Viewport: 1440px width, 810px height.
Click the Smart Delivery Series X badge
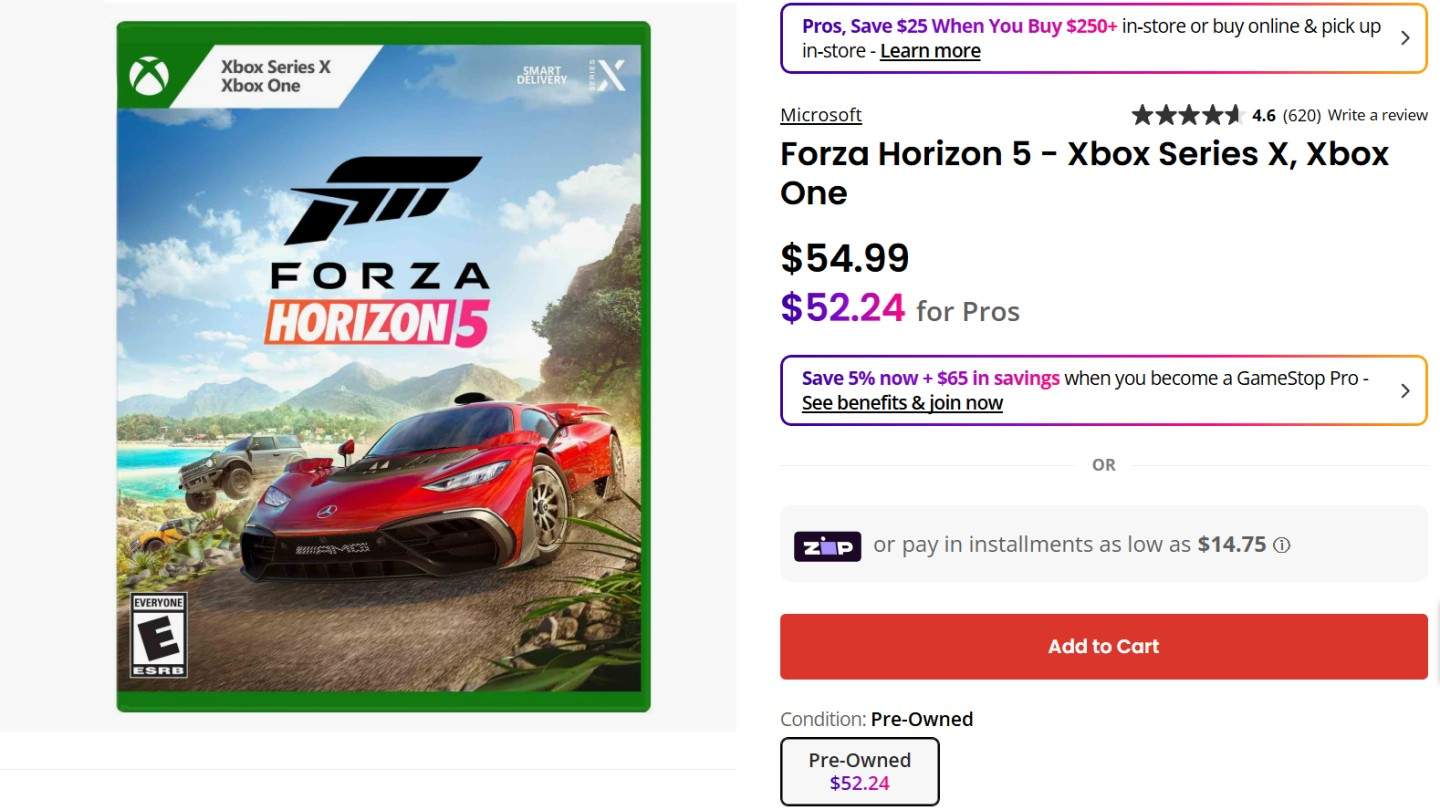[x=572, y=75]
